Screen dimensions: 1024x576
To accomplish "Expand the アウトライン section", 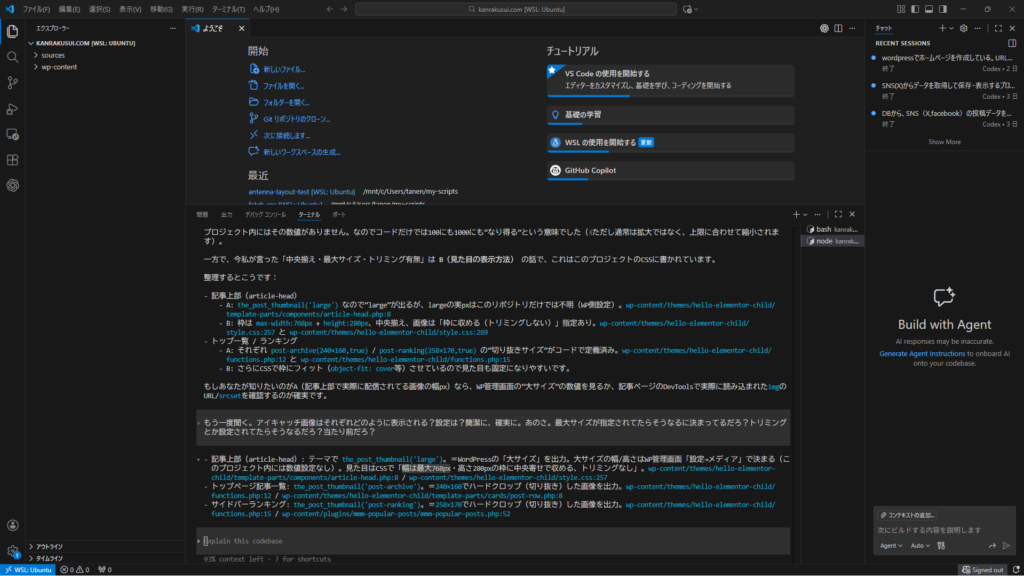I will [x=50, y=546].
